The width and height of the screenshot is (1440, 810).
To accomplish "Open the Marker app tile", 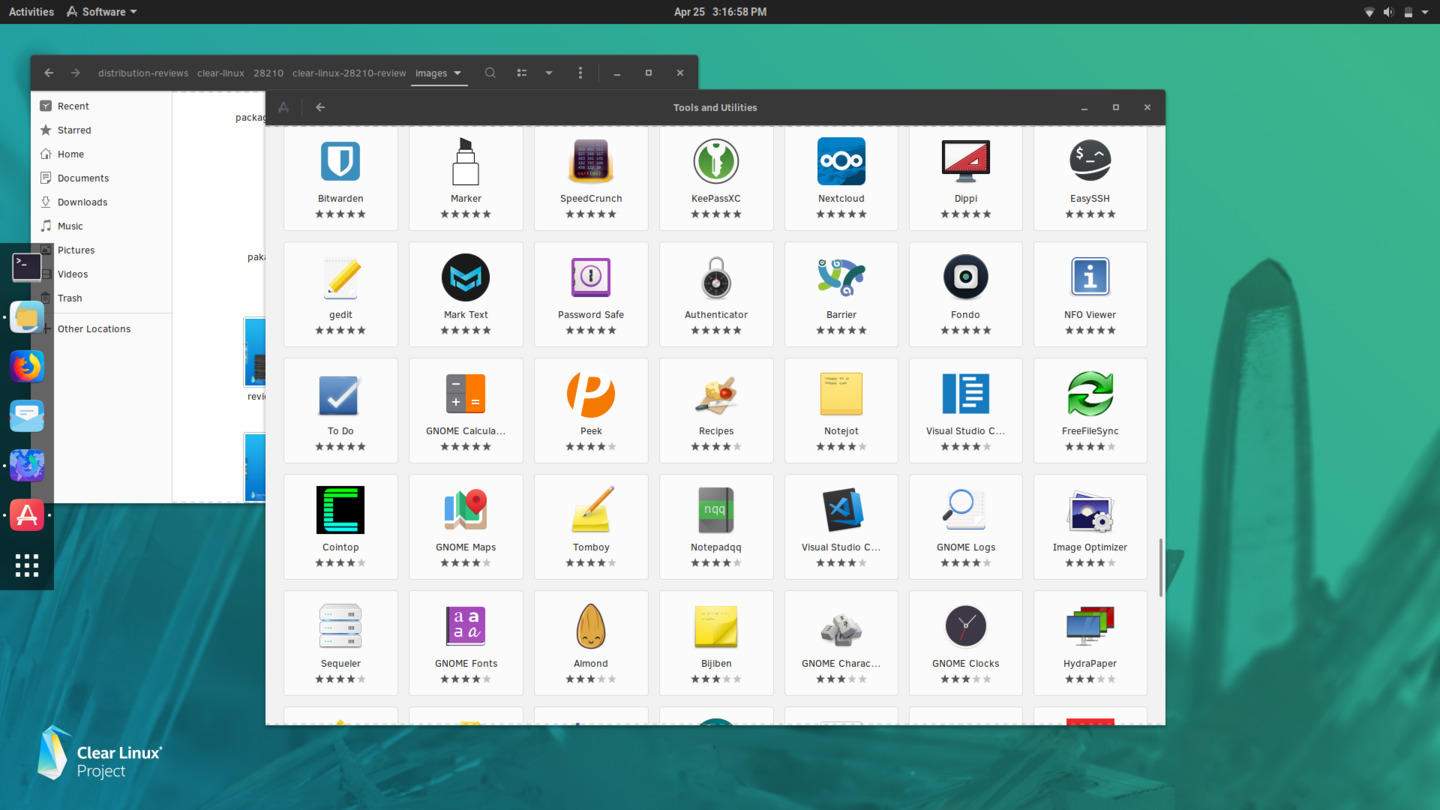I will click(x=466, y=178).
